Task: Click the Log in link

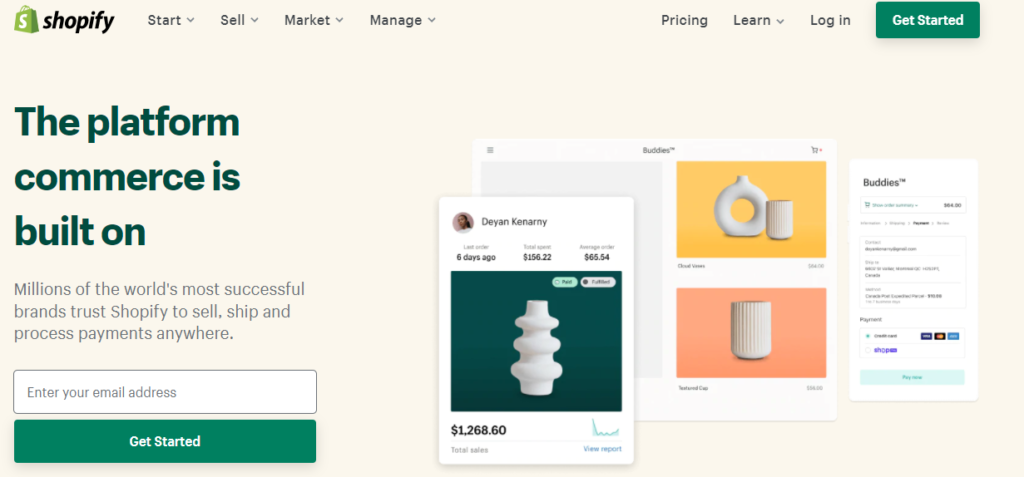Action: 830,20
